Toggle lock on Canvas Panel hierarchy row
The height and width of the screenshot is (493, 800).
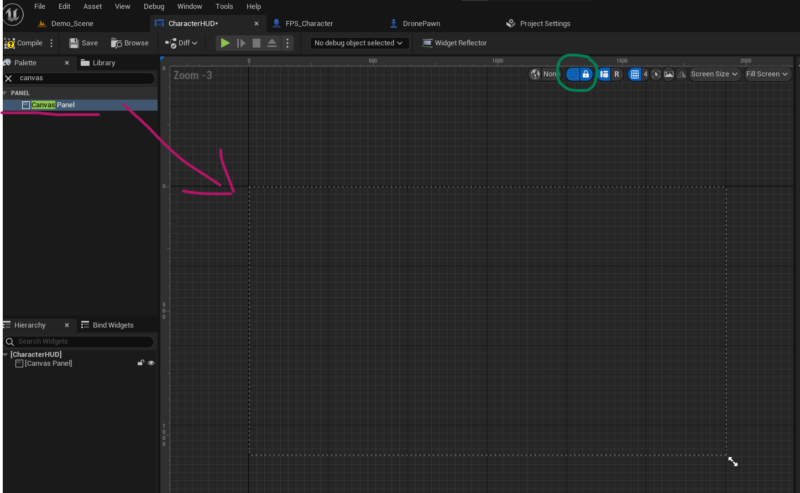(x=141, y=363)
